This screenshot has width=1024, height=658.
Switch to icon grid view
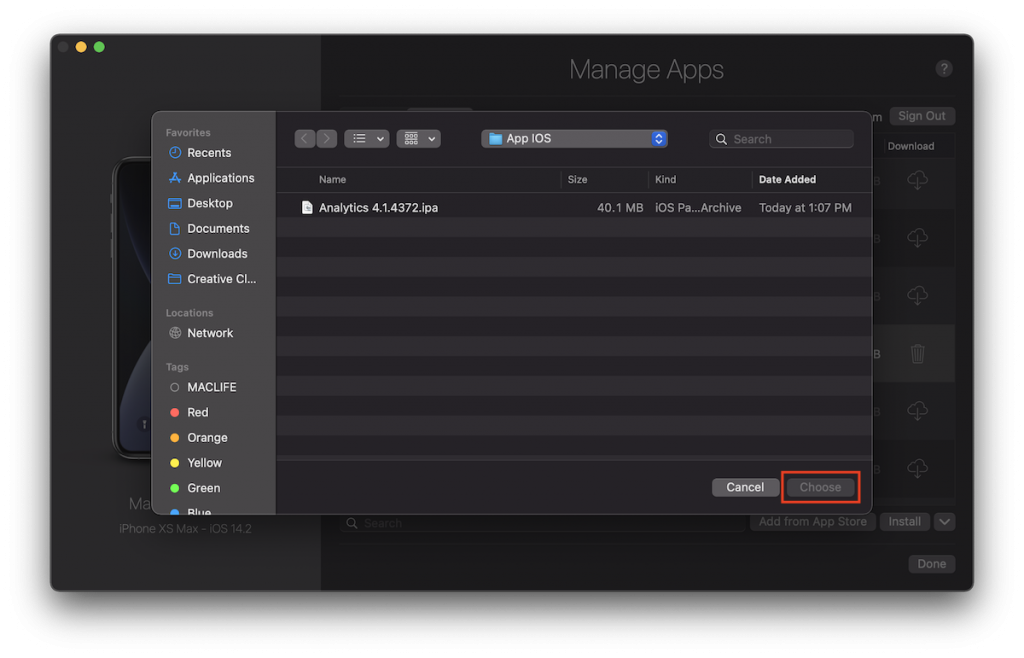click(x=413, y=138)
